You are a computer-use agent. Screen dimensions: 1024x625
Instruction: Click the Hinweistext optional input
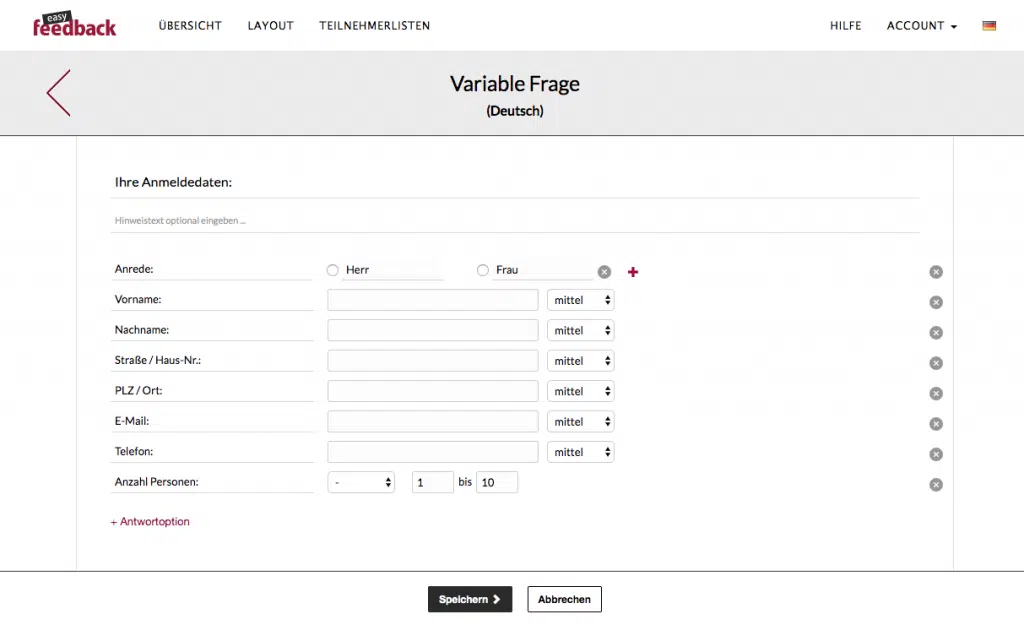515,221
